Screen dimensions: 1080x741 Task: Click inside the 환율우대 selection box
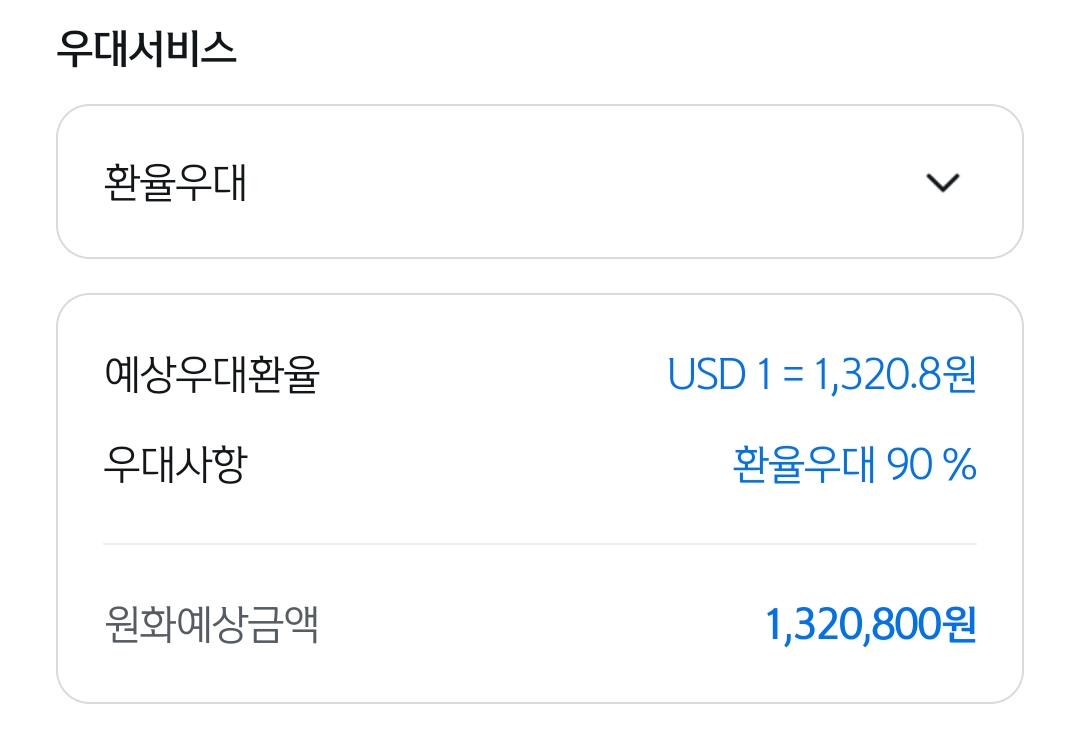(540, 181)
